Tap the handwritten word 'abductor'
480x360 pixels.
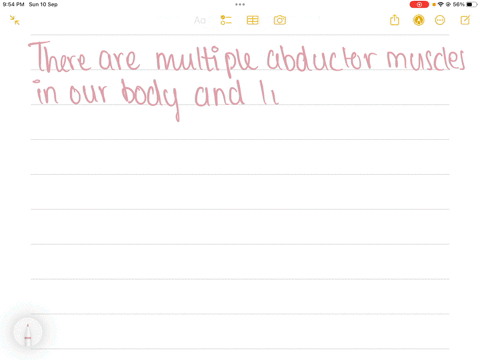point(322,59)
